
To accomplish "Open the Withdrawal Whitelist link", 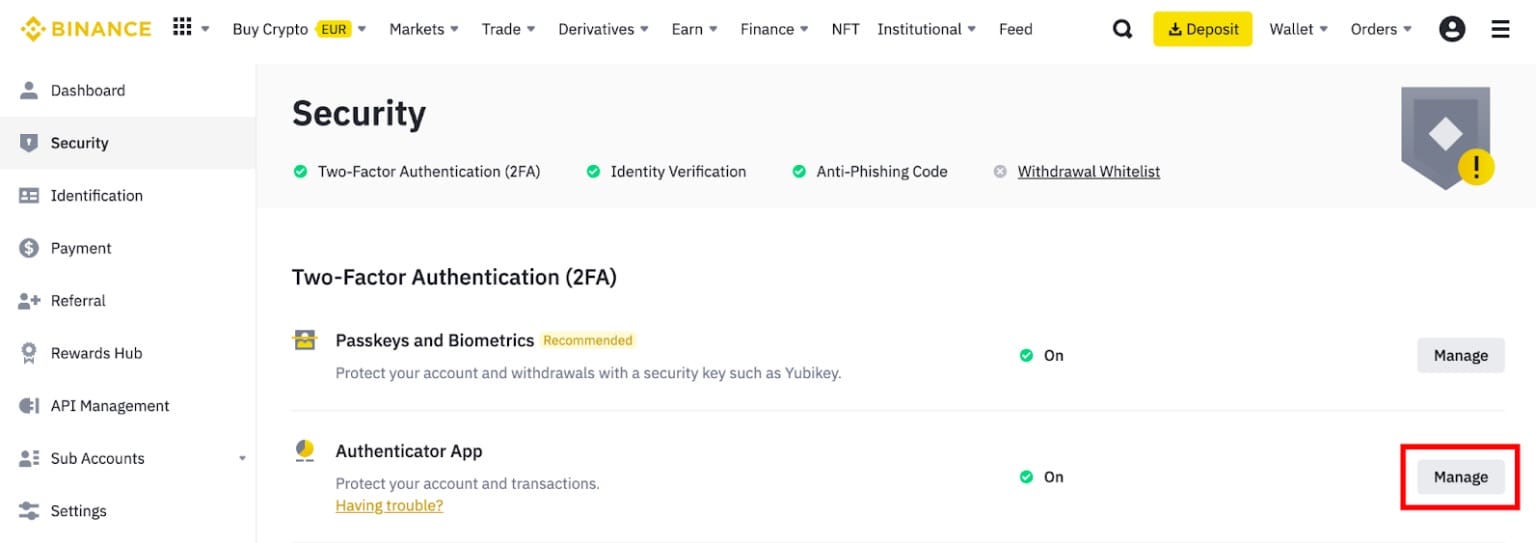I will pyautogui.click(x=1088, y=171).
